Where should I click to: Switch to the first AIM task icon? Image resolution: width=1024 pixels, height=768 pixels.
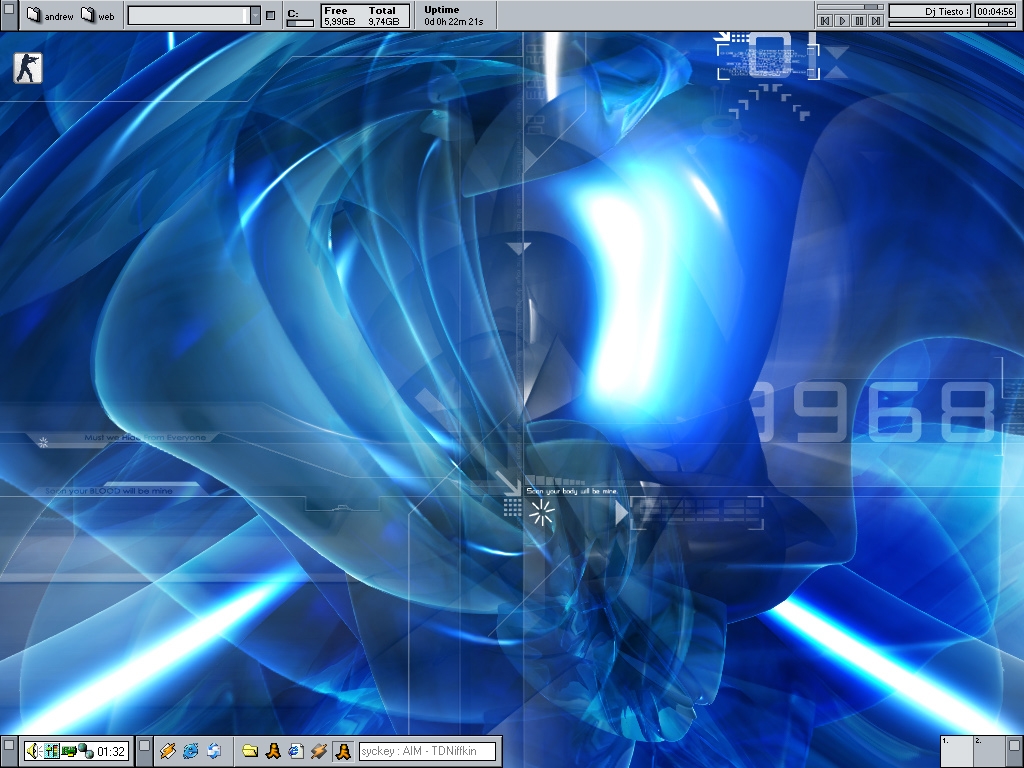click(273, 751)
